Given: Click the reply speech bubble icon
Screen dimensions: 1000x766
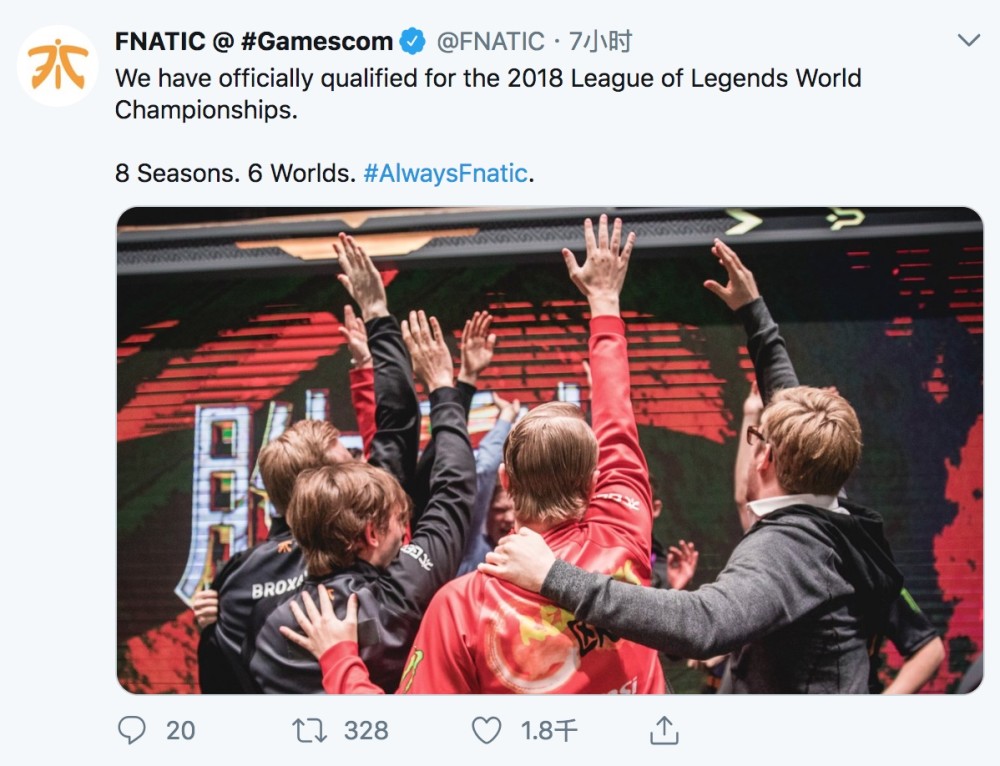Looking at the screenshot, I should pos(132,730).
